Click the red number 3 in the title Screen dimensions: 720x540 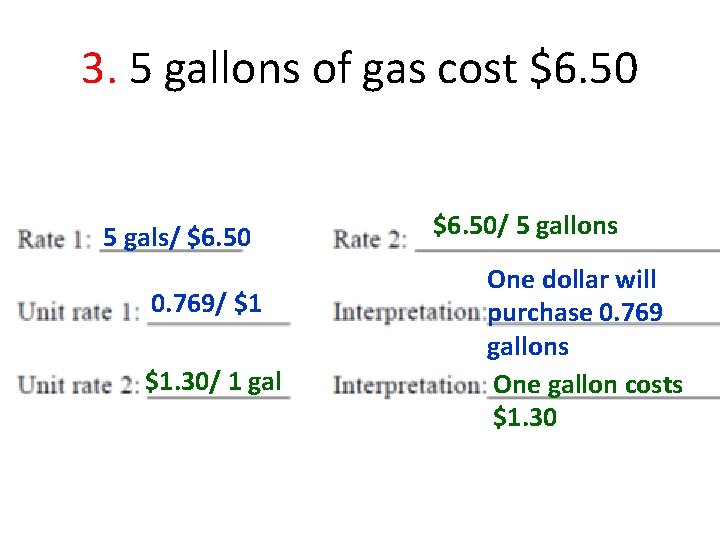click(x=98, y=69)
